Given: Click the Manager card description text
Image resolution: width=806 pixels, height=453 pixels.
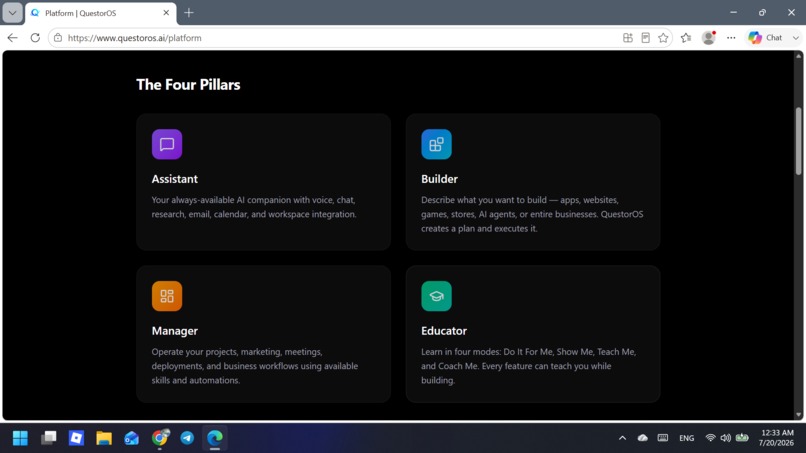Looking at the screenshot, I should click(x=255, y=366).
